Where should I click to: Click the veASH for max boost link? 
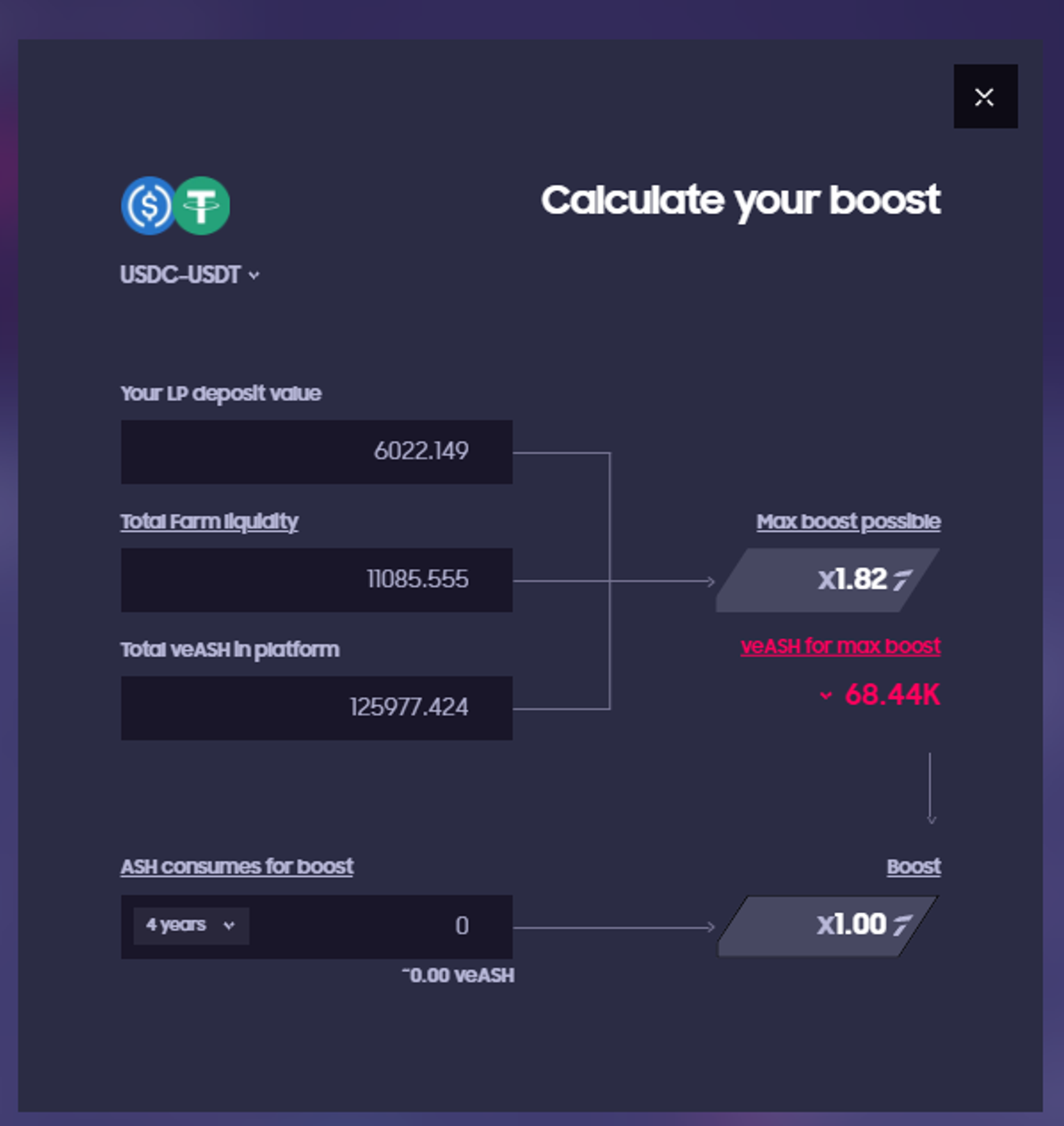pos(841,646)
